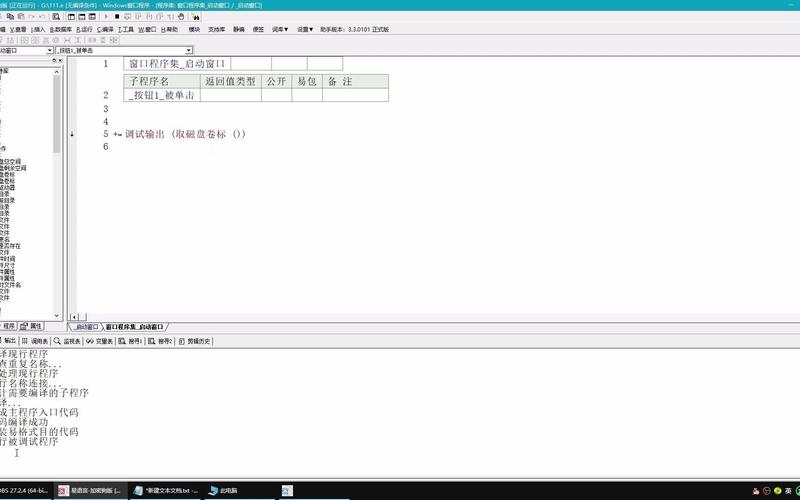Switch to the _启动窗口 editor tab

85,327
